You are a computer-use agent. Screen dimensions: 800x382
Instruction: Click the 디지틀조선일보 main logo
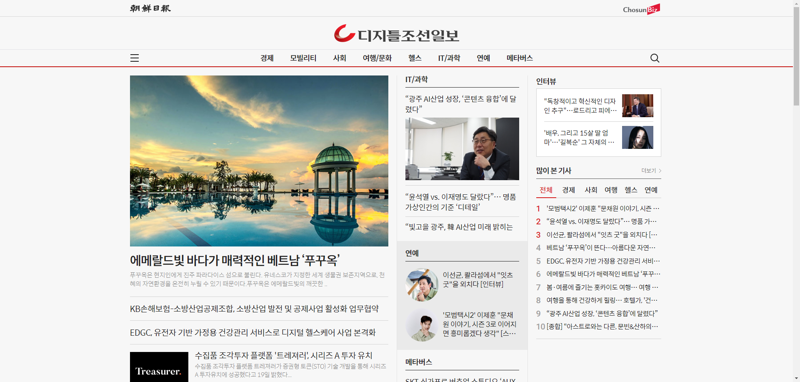pos(396,34)
